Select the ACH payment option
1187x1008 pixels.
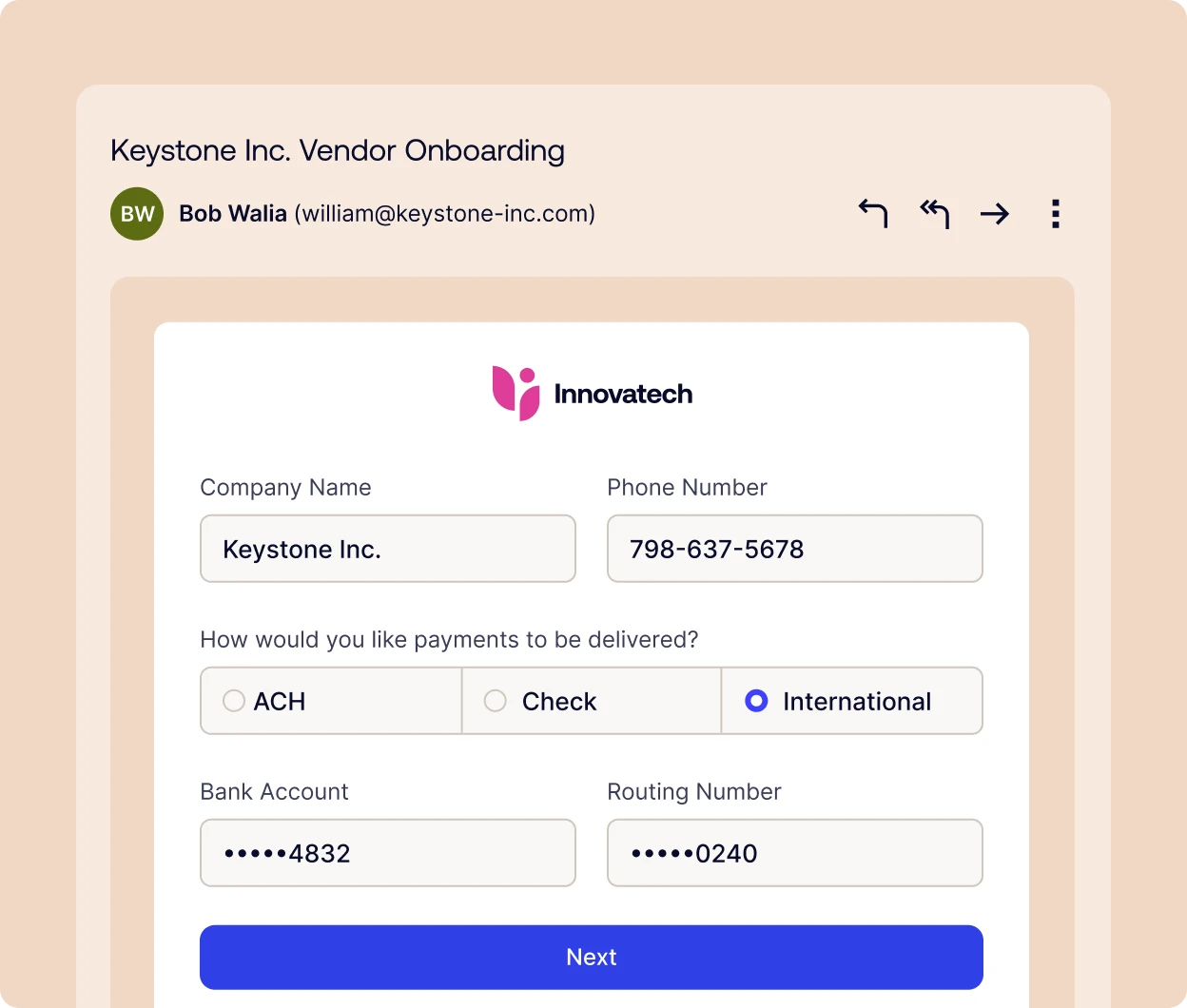[x=234, y=701]
